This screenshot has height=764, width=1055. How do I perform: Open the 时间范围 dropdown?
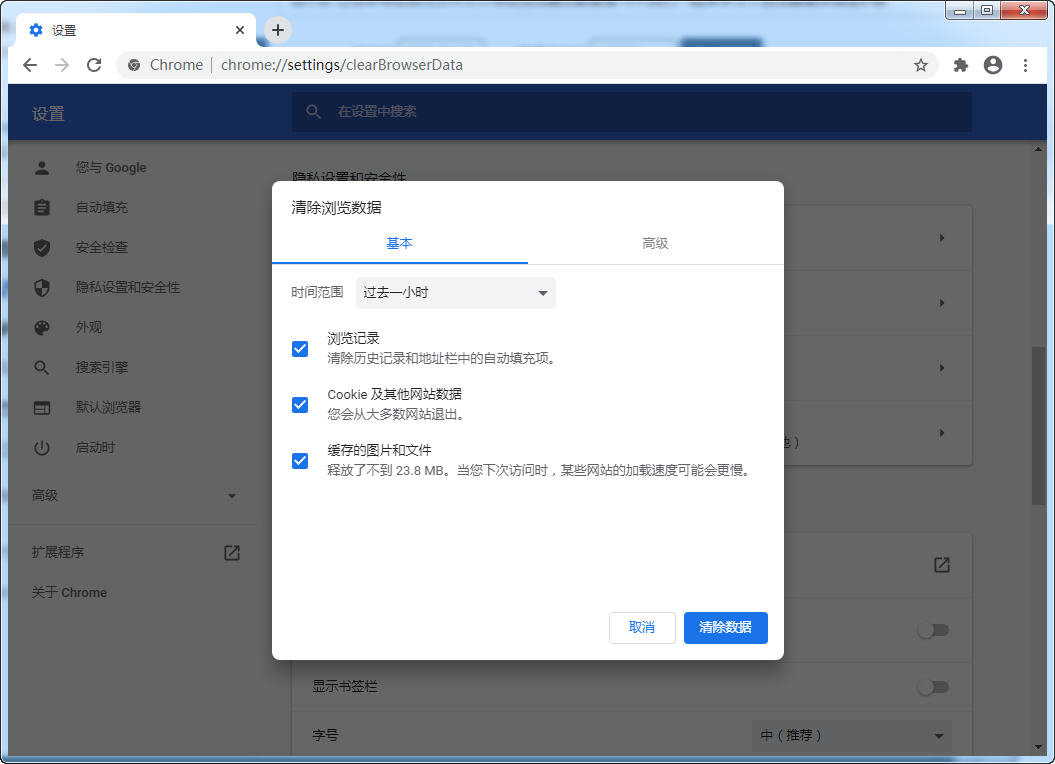[455, 292]
